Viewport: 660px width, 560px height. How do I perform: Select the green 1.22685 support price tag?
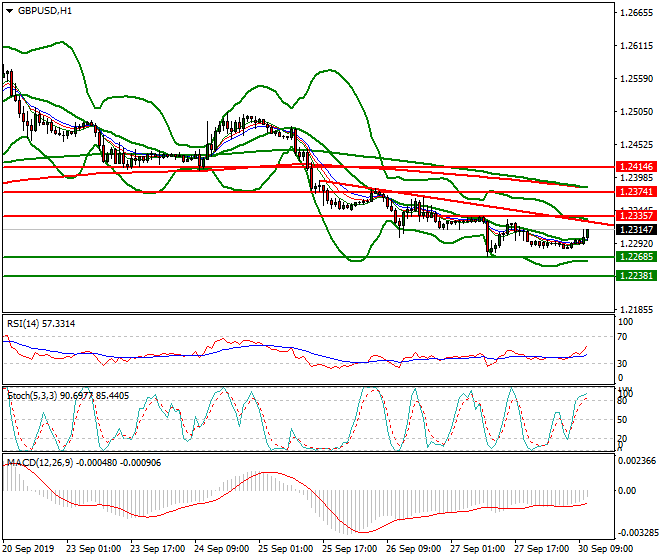pos(635,257)
